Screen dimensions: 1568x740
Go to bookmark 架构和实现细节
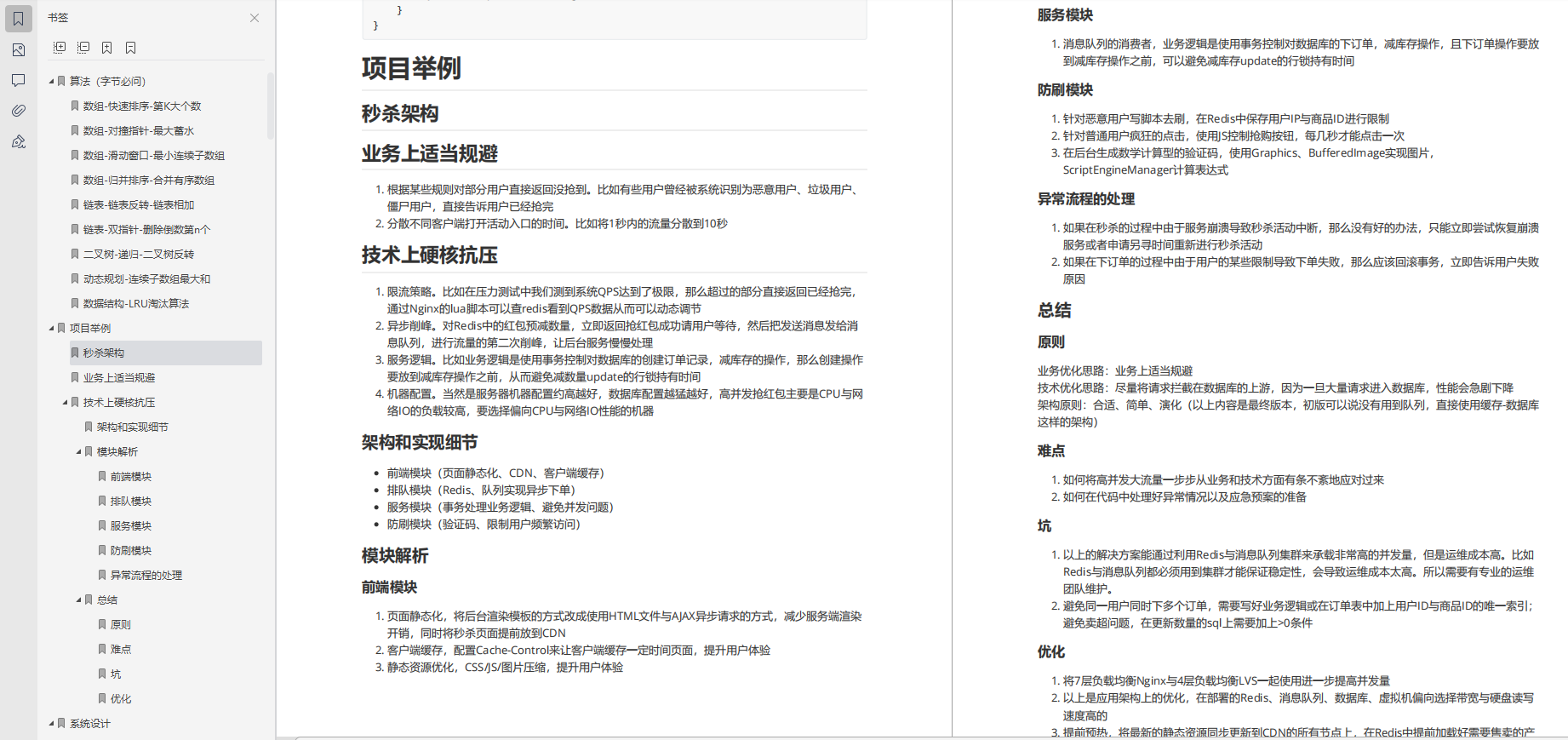(133, 427)
